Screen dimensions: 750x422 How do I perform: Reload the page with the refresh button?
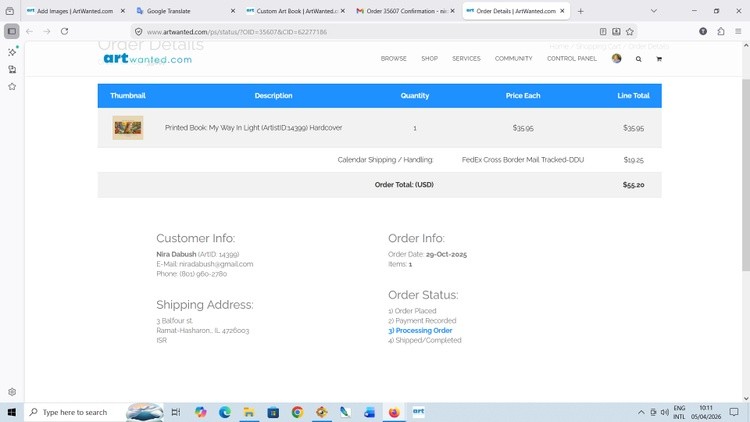65,31
